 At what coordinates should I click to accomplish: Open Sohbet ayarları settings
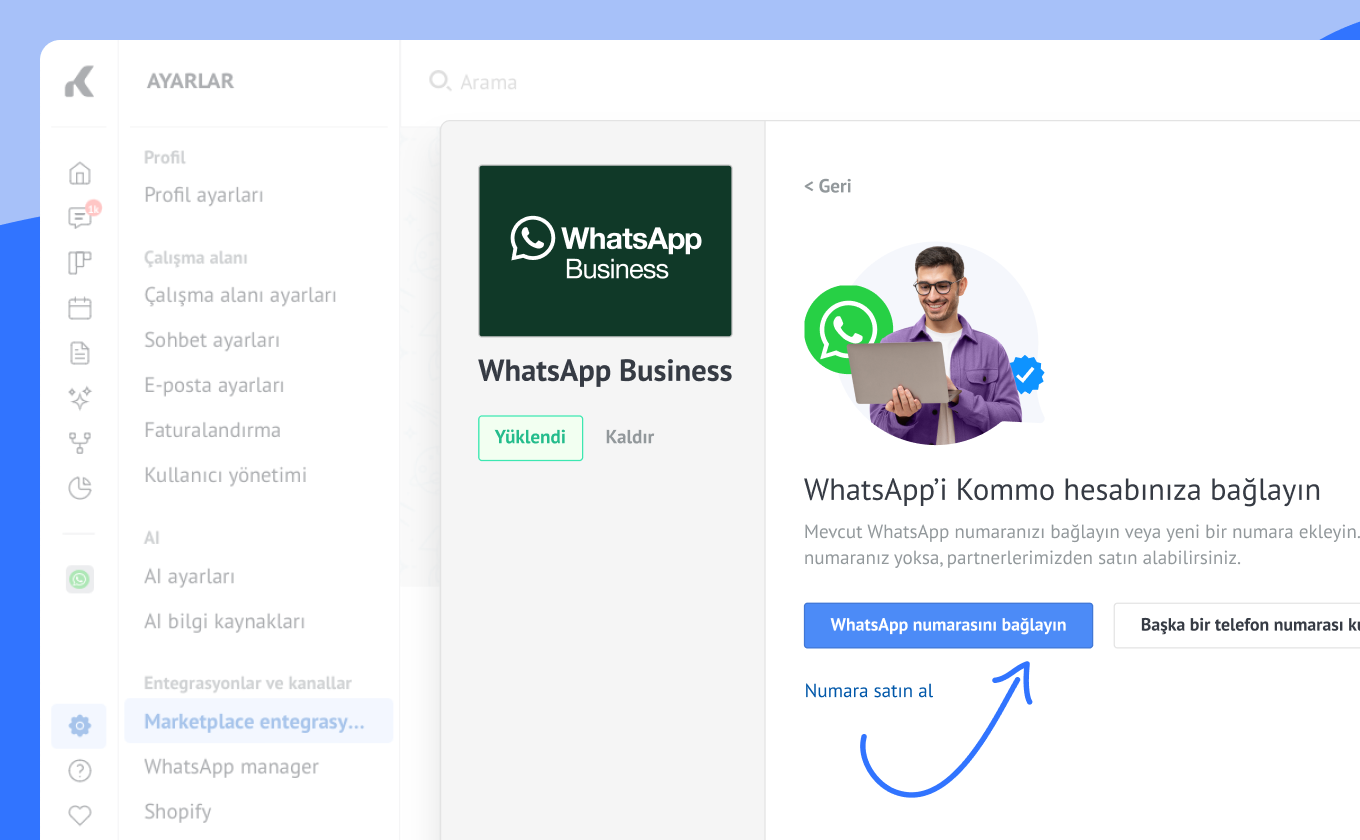click(212, 340)
